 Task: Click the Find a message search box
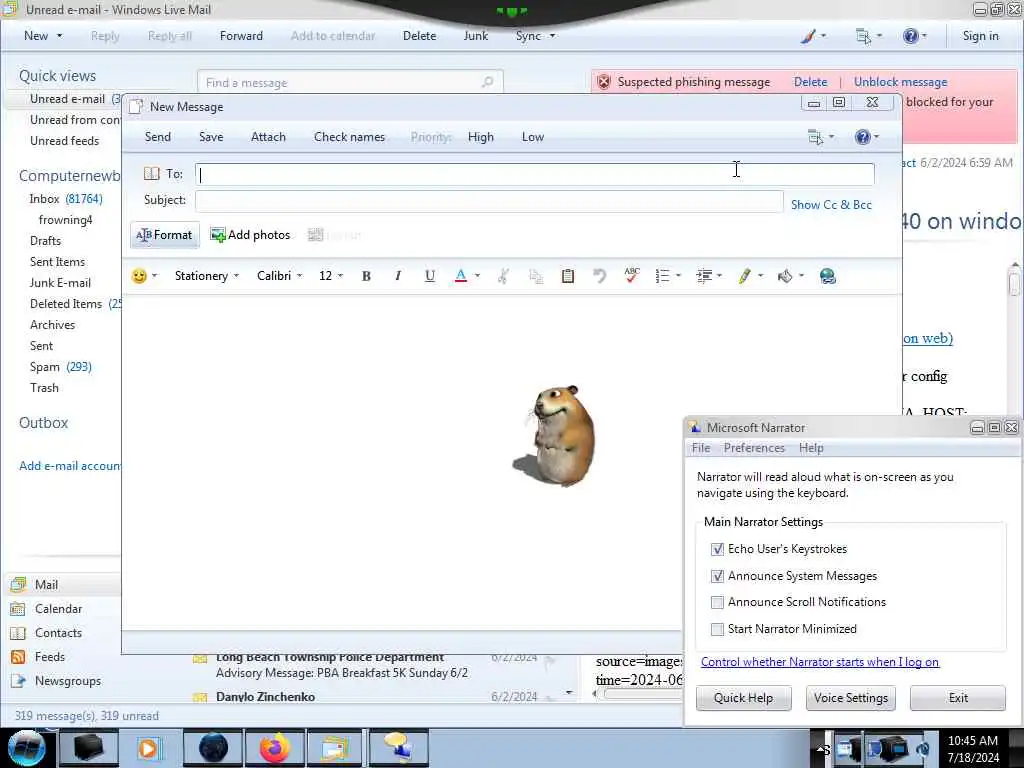click(x=350, y=83)
